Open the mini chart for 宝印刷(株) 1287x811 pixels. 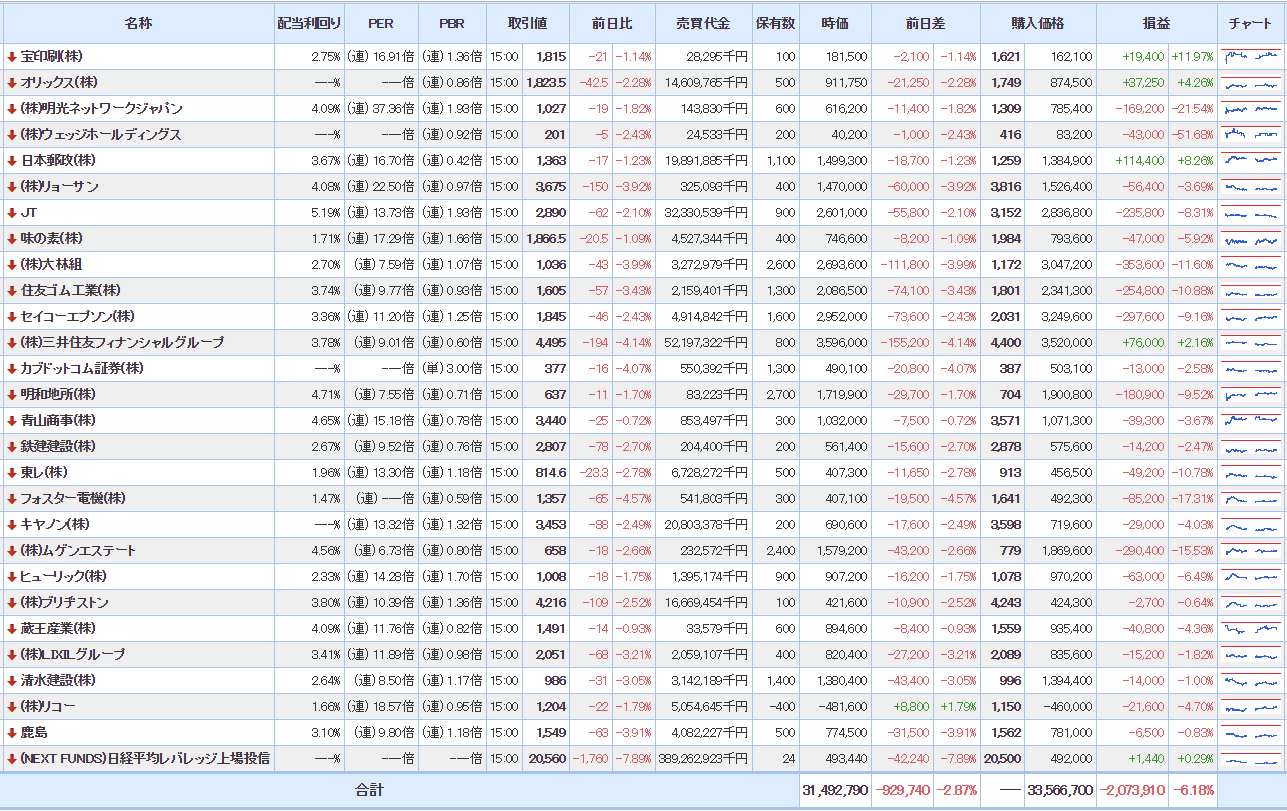[x=1251, y=57]
